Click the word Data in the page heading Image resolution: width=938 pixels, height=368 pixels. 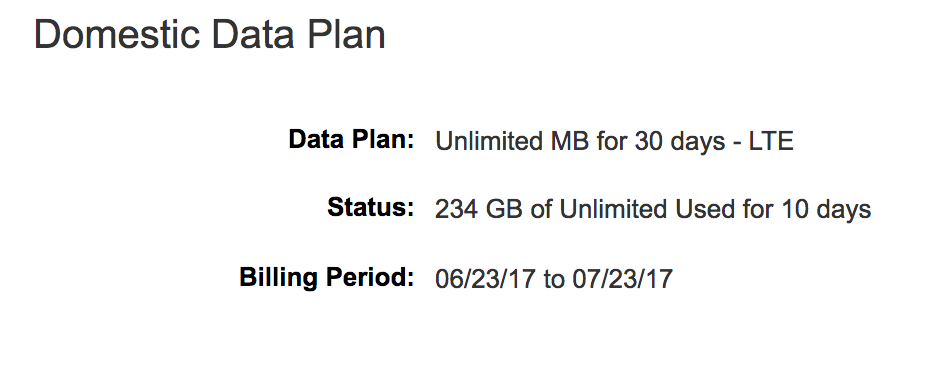coord(252,34)
